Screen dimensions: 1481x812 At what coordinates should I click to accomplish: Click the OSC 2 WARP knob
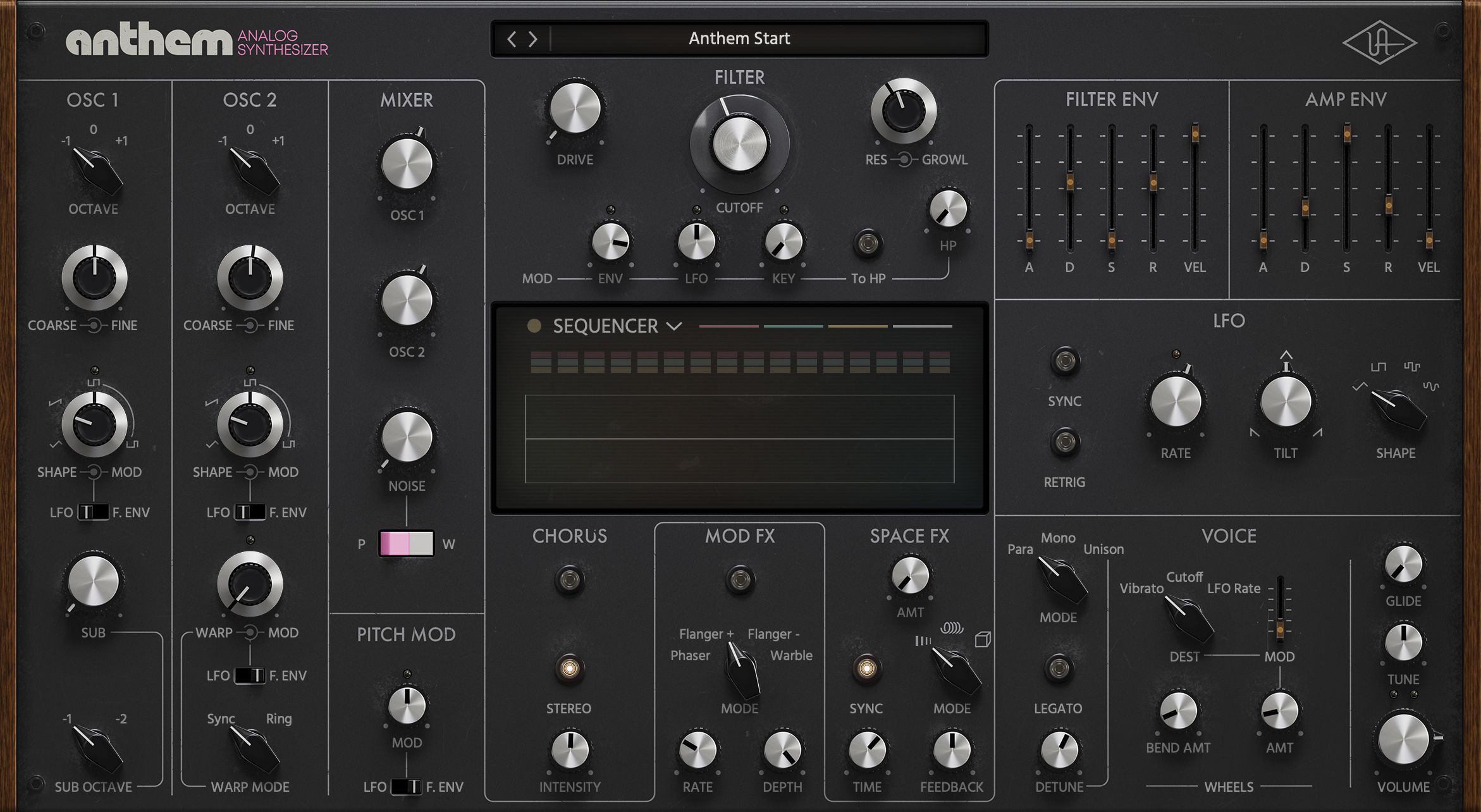[x=250, y=584]
